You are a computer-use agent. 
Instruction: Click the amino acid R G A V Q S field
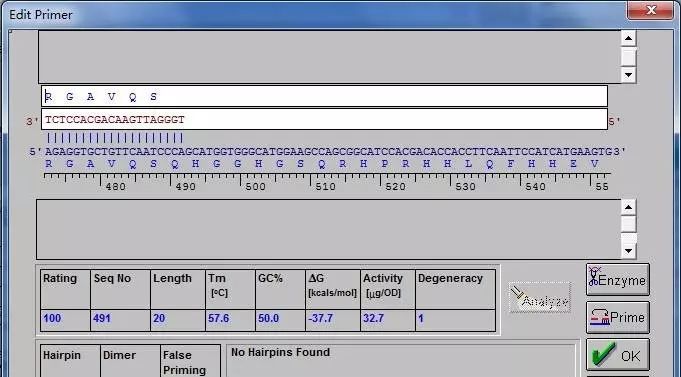click(x=324, y=96)
